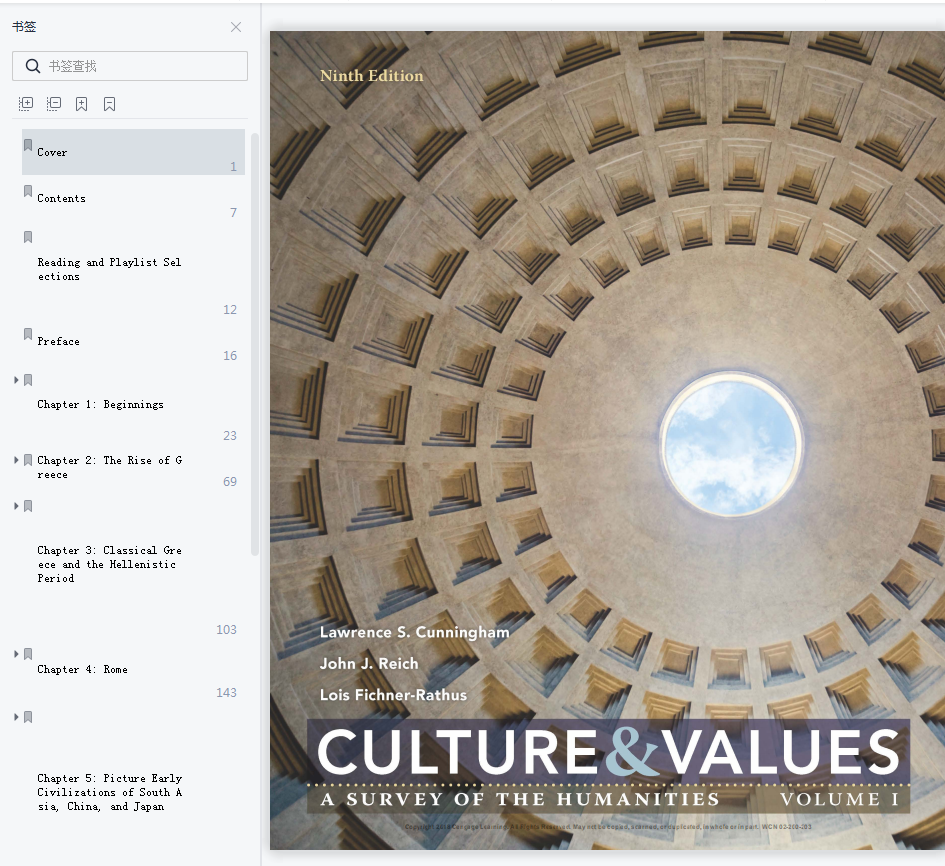Click the Ninth Edition text on cover

click(371, 75)
